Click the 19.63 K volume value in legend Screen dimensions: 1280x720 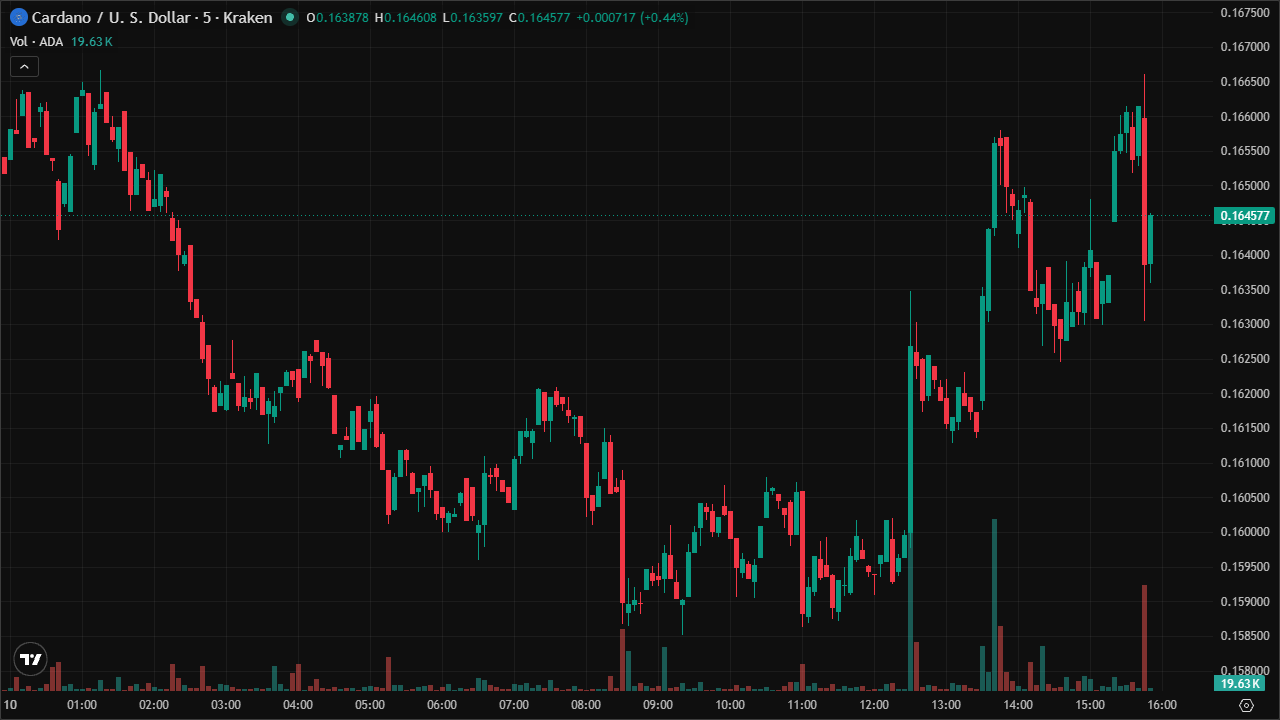[92, 42]
